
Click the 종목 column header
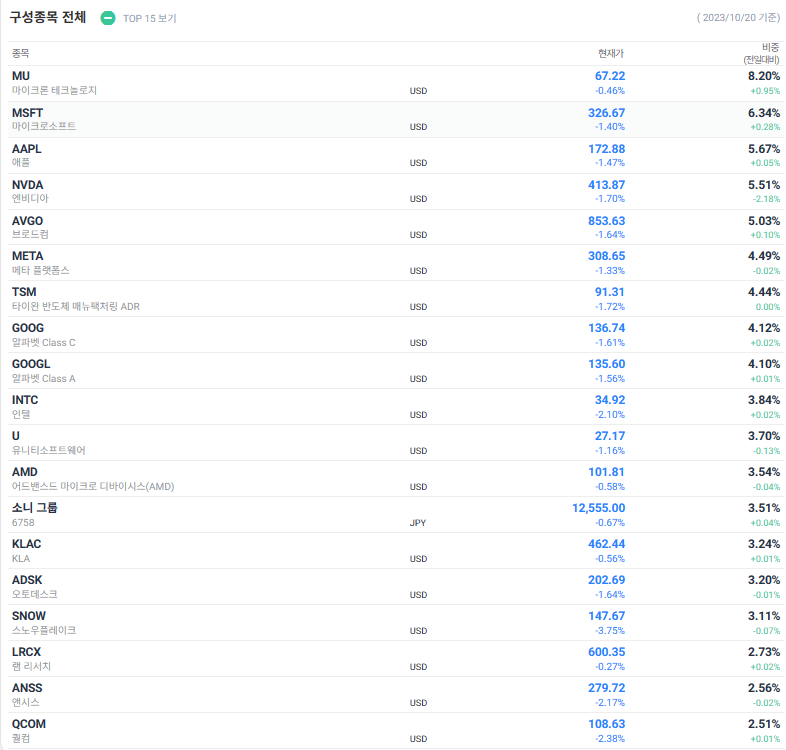21,53
